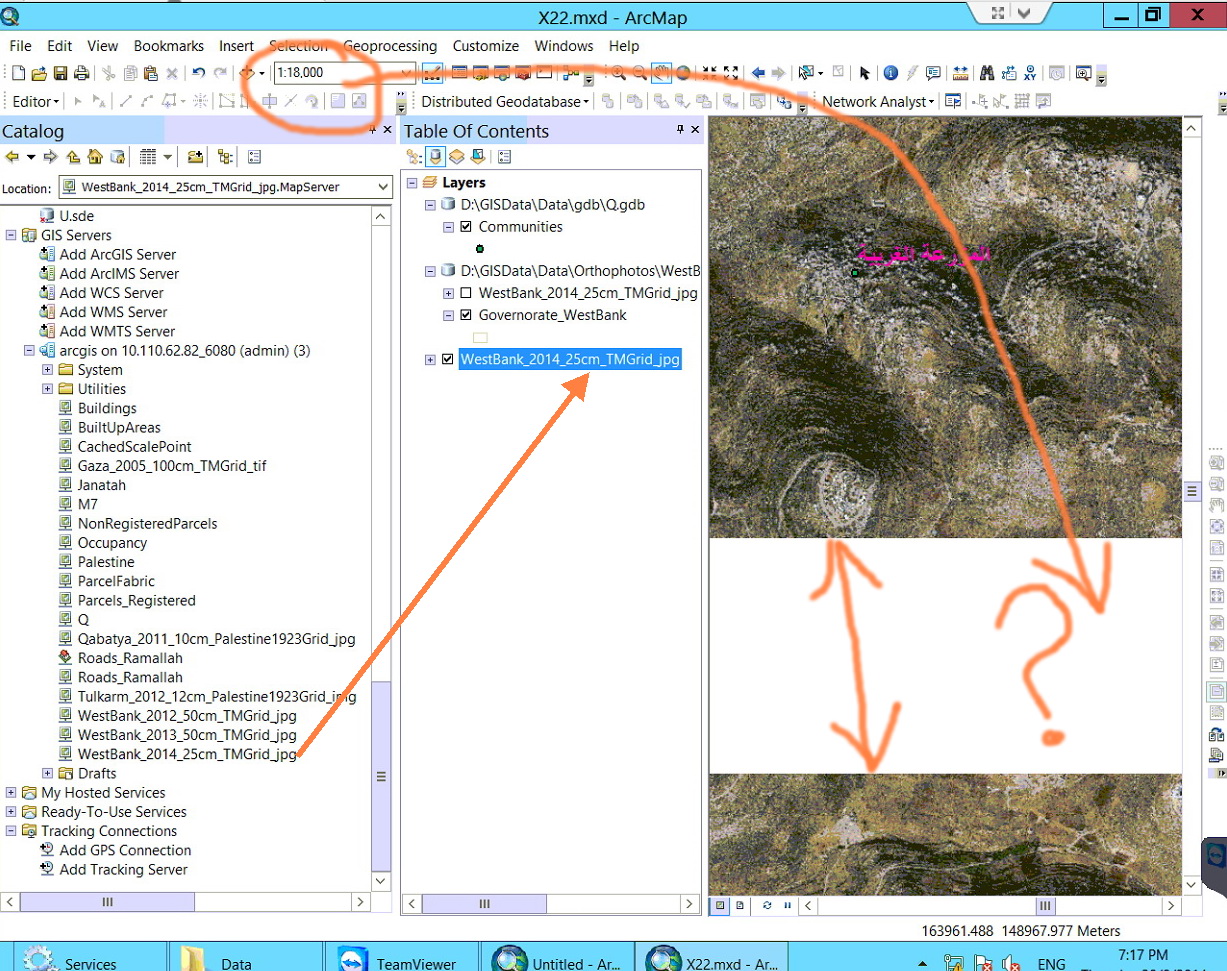Open the File menu
1227x971 pixels.
(20, 46)
